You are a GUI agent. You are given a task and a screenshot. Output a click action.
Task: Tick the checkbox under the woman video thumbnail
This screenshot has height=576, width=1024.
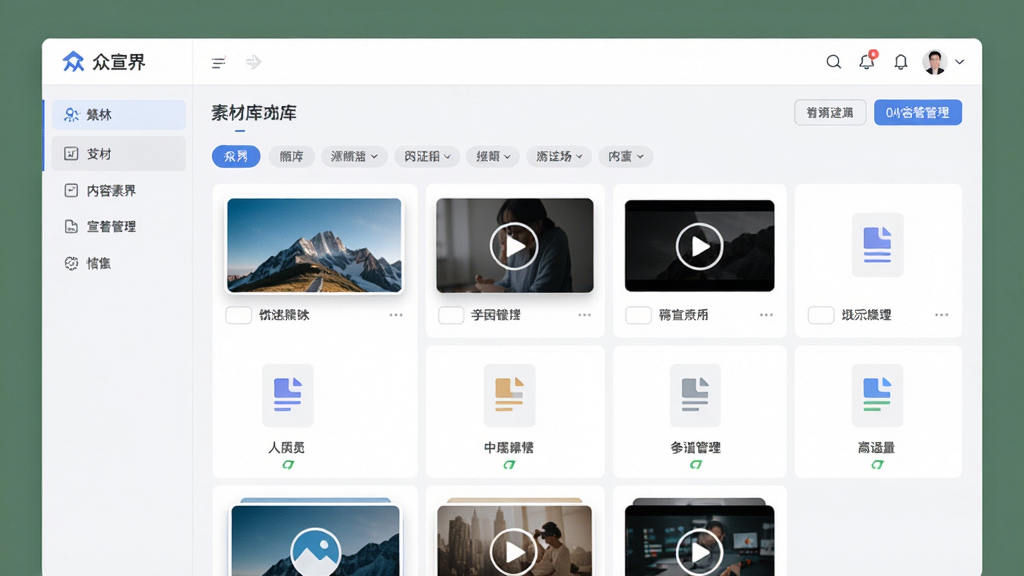click(451, 315)
